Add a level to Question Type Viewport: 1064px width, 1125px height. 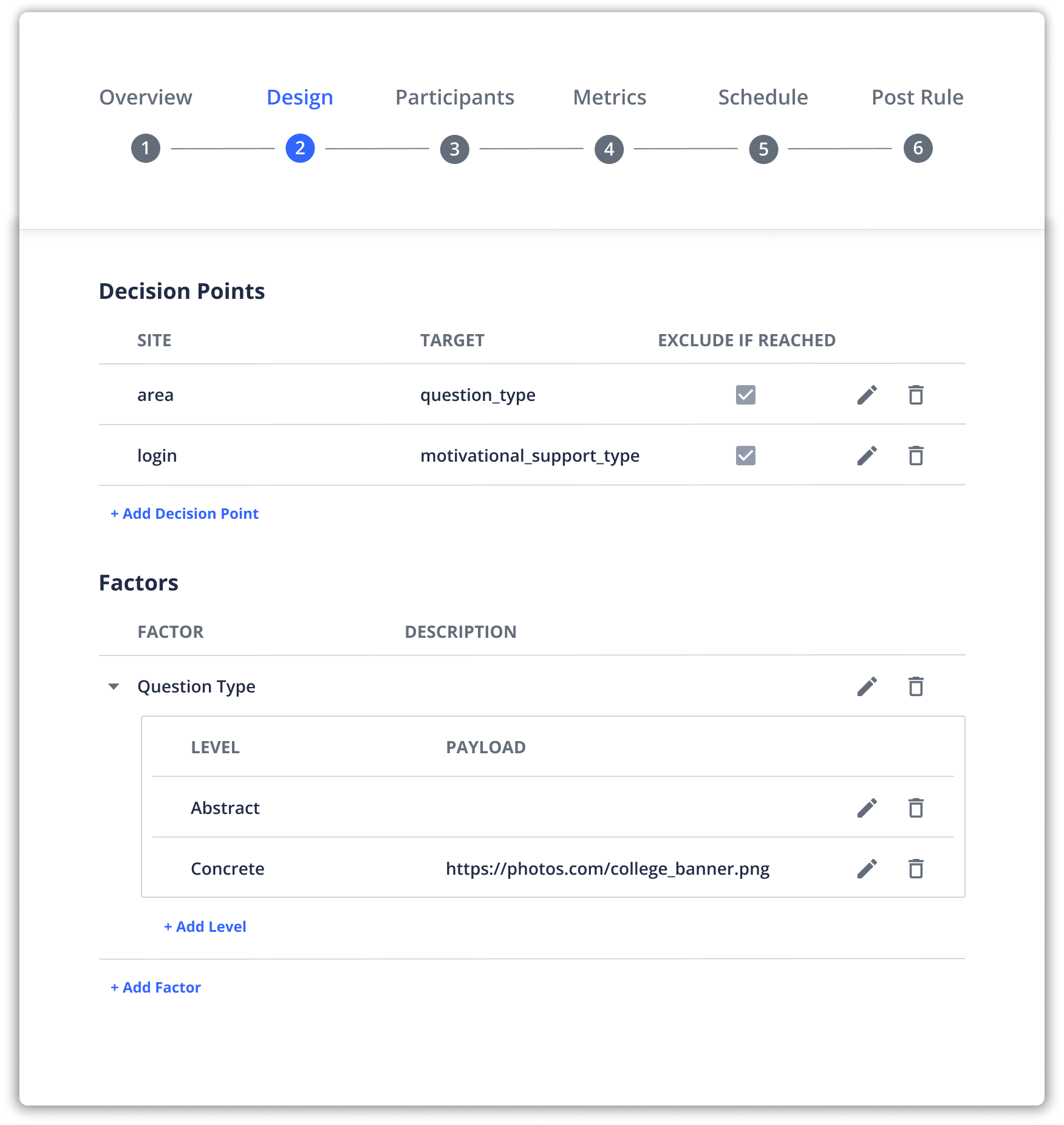pyautogui.click(x=205, y=926)
